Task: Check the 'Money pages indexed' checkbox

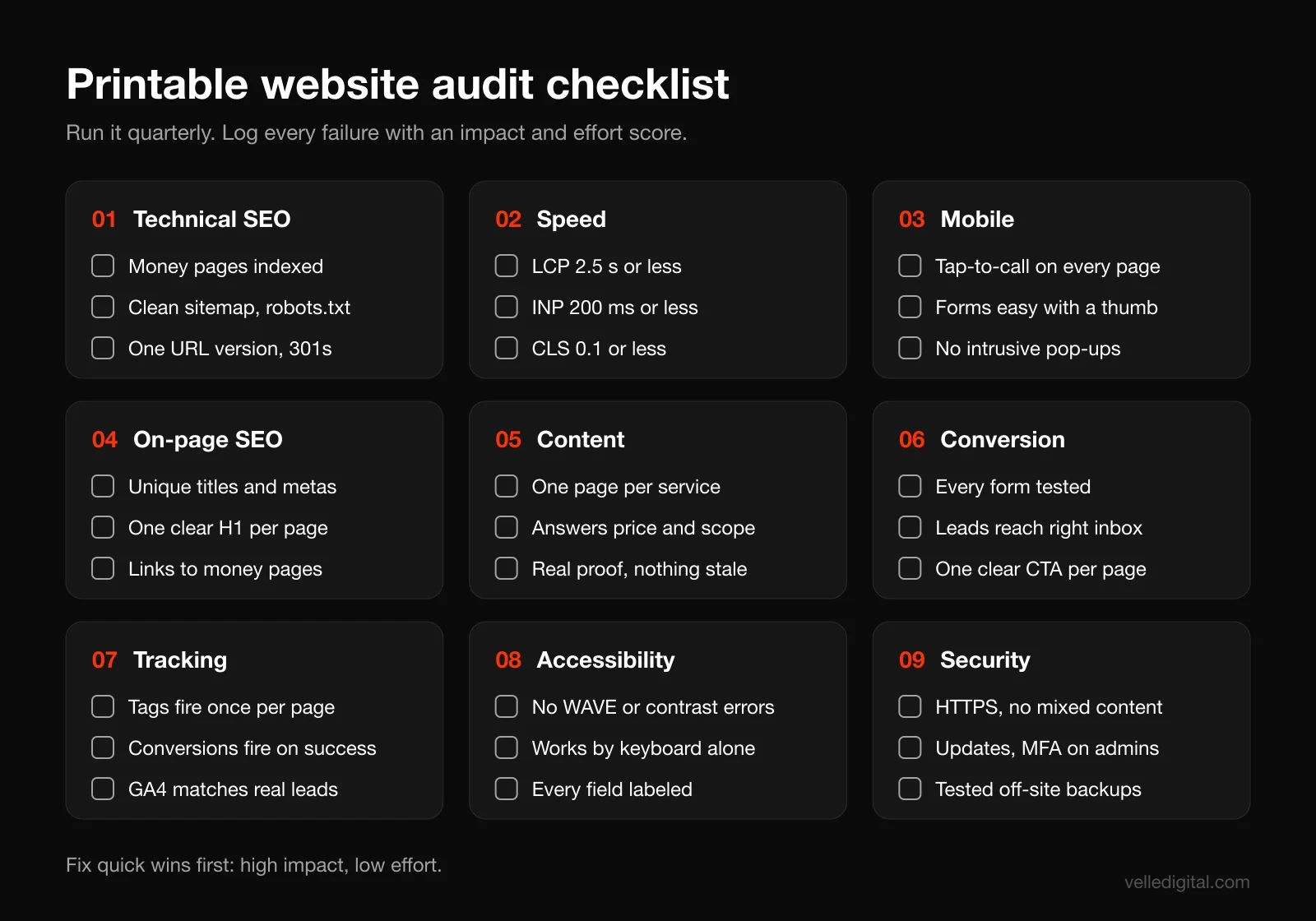Action: pyautogui.click(x=103, y=266)
